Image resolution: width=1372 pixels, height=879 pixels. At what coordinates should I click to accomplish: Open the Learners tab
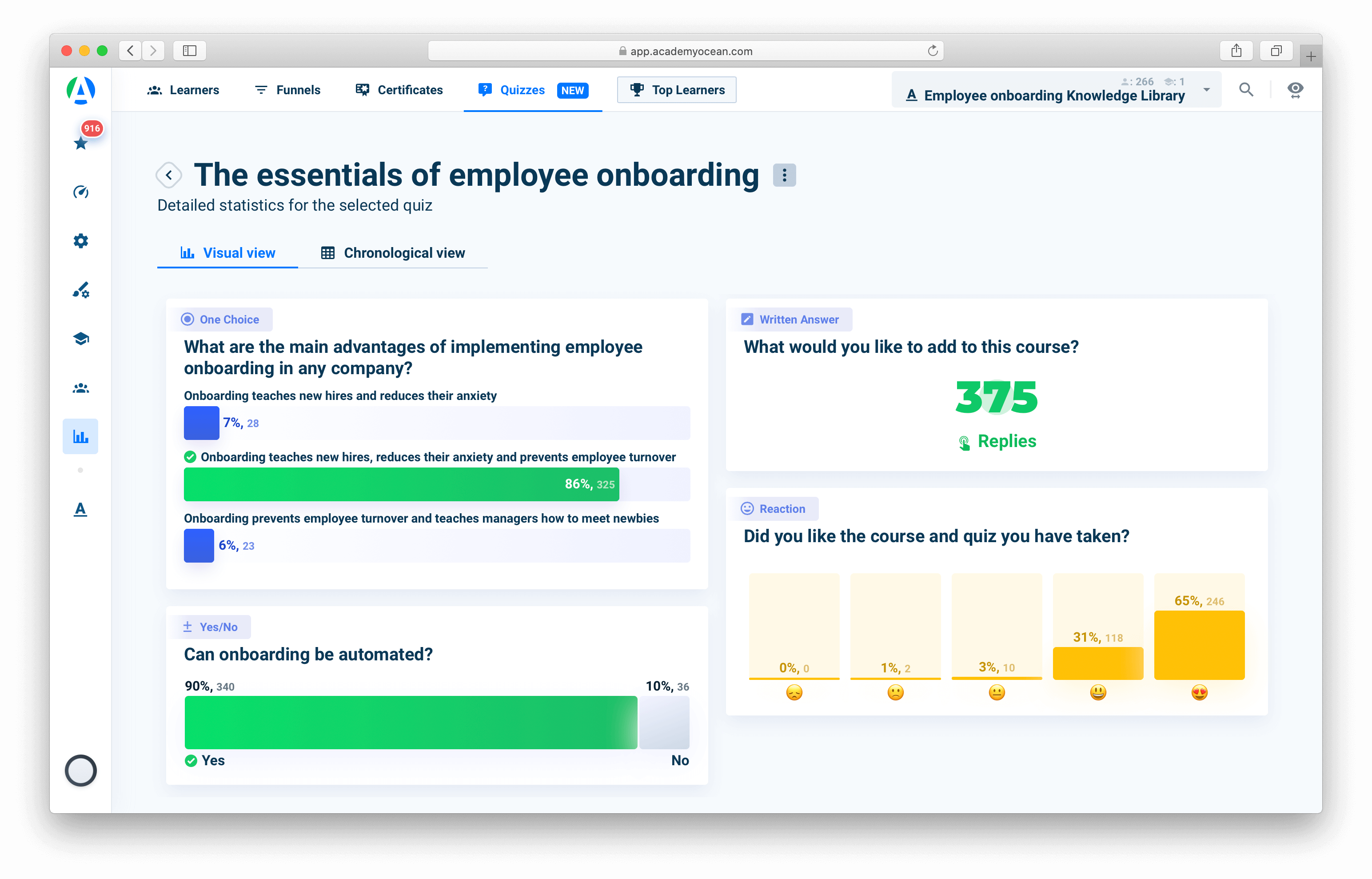[183, 90]
